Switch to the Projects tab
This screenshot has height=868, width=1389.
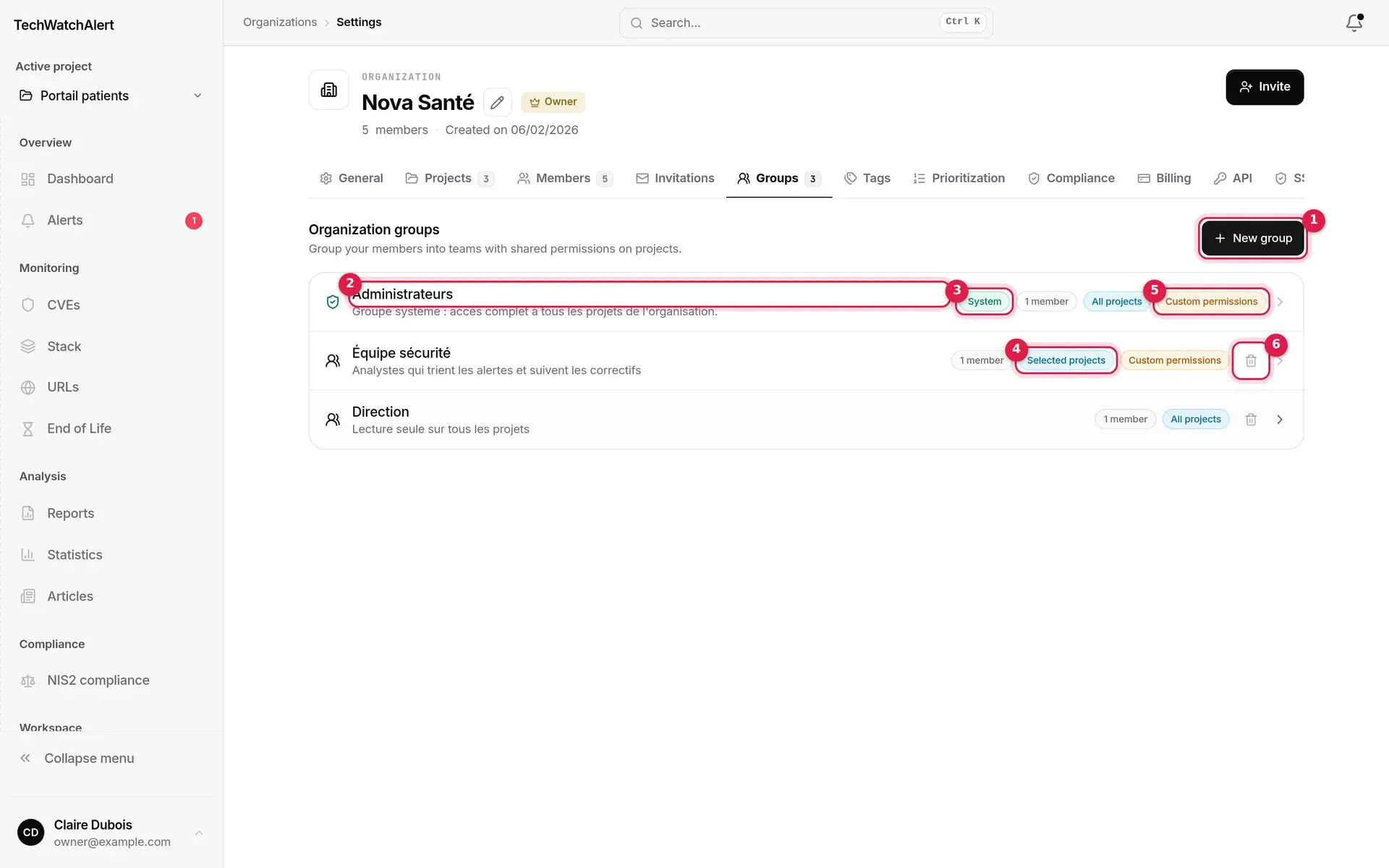[449, 179]
